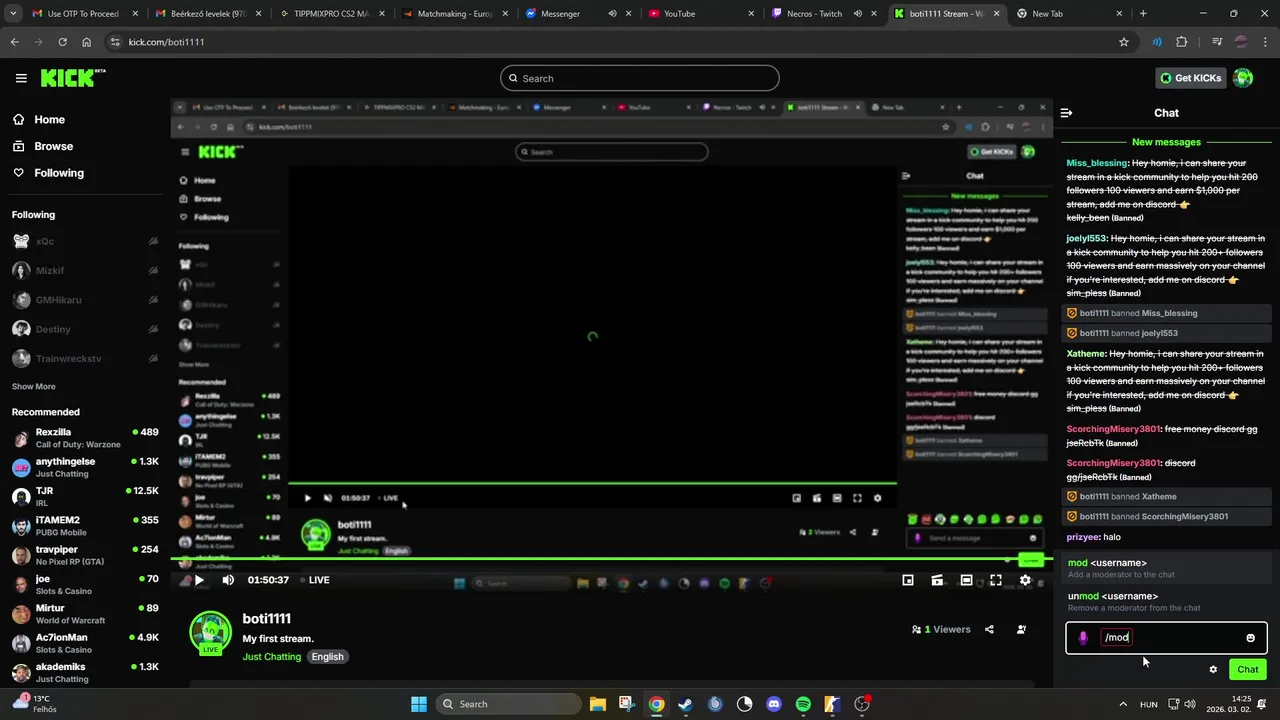Image resolution: width=1280 pixels, height=720 pixels.
Task: Open the Just Chatting category link
Action: [271, 657]
